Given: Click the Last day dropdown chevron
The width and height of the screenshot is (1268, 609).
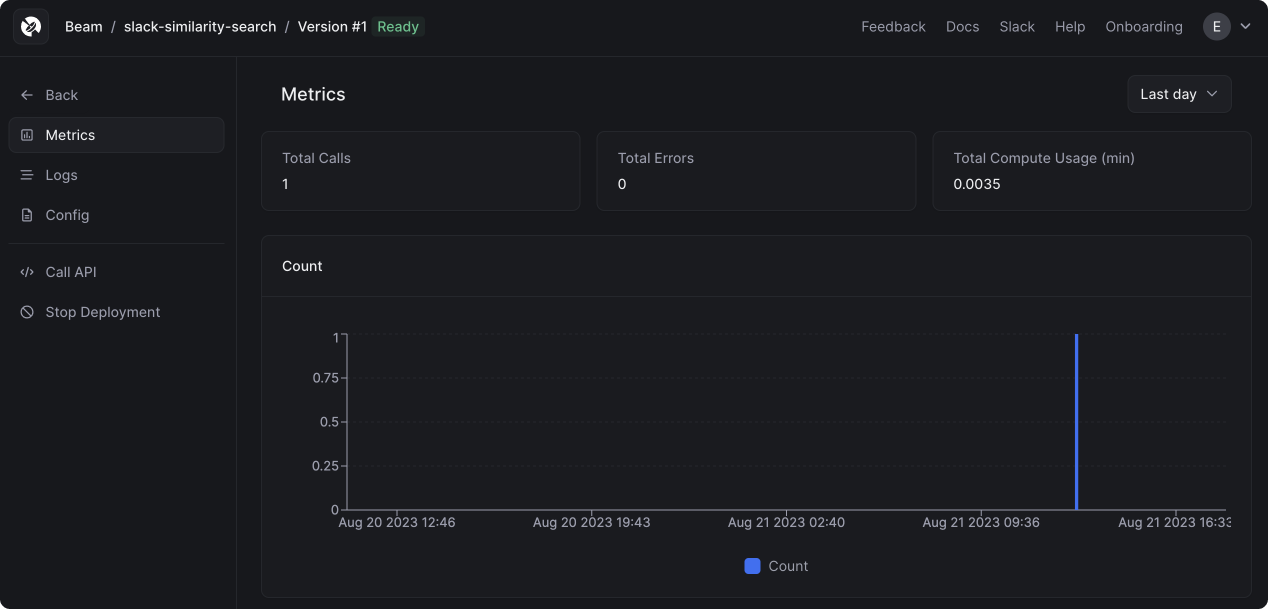Looking at the screenshot, I should 1212,94.
